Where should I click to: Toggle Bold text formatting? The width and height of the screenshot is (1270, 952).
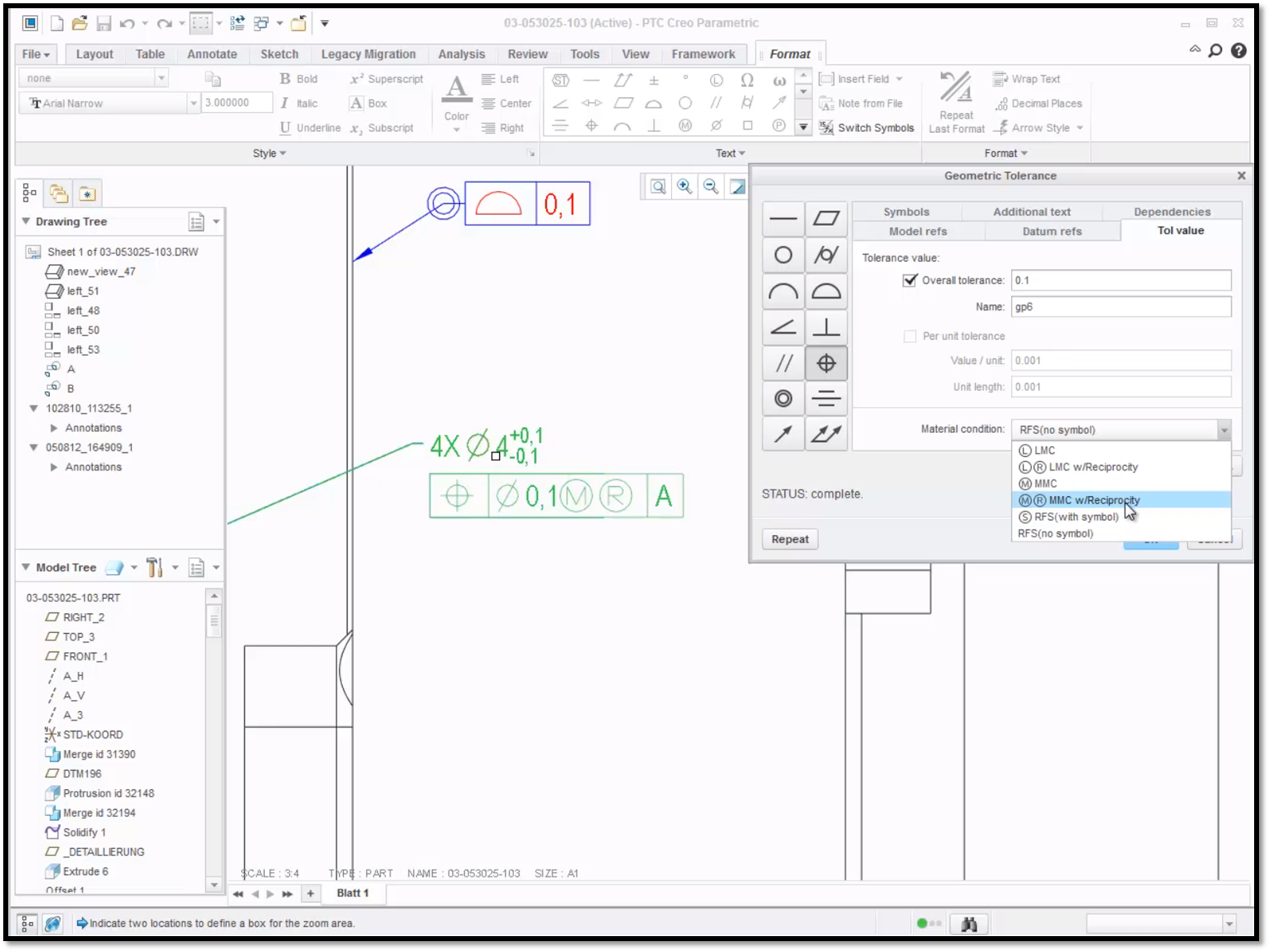tap(299, 79)
